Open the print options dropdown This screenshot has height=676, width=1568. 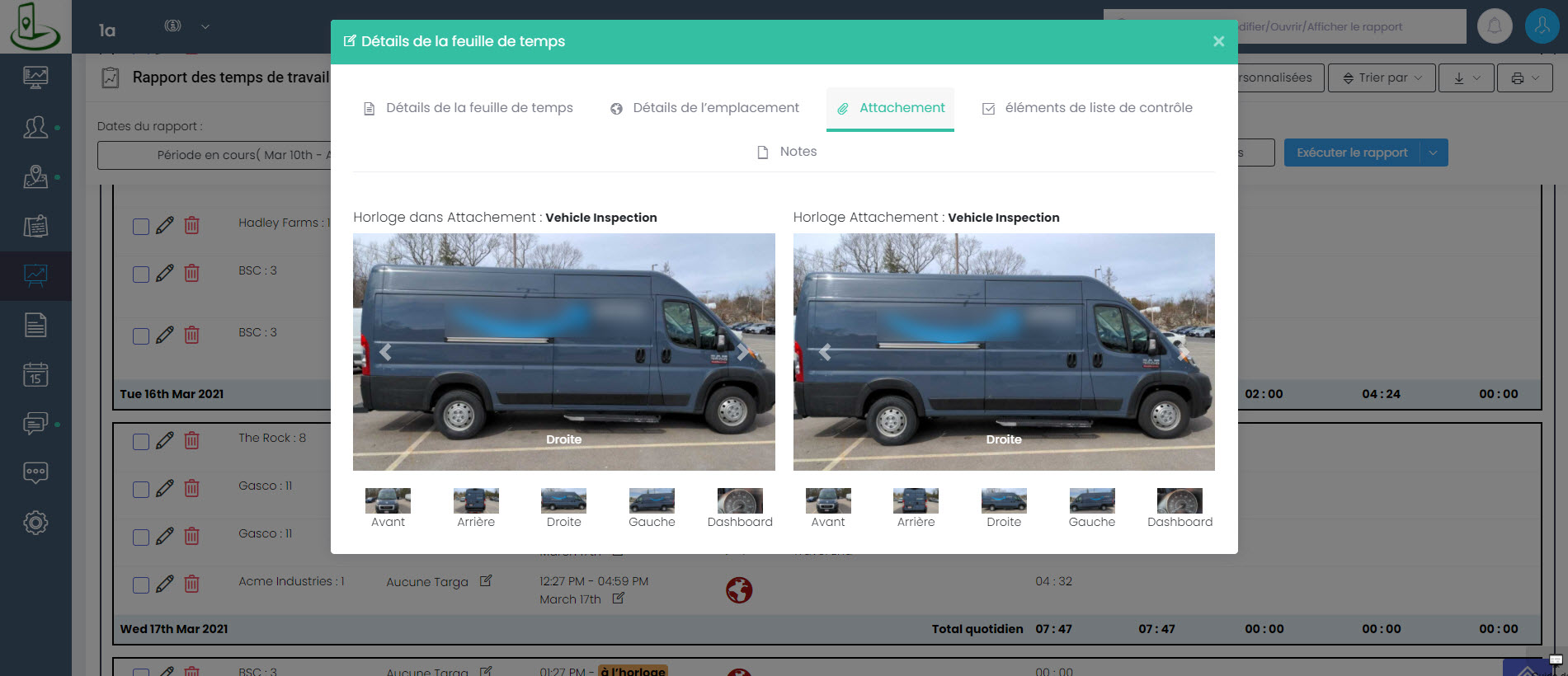(x=1524, y=77)
